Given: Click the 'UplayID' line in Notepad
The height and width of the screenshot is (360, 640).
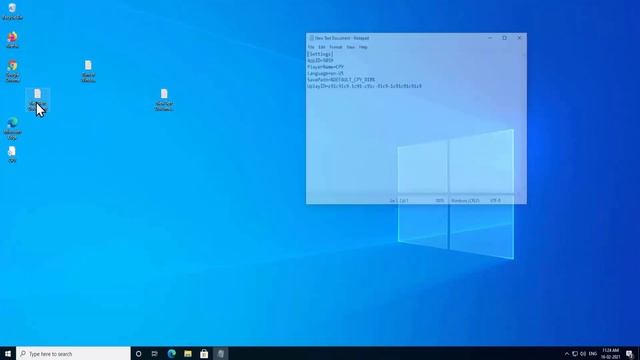Looking at the screenshot, I should pos(364,87).
